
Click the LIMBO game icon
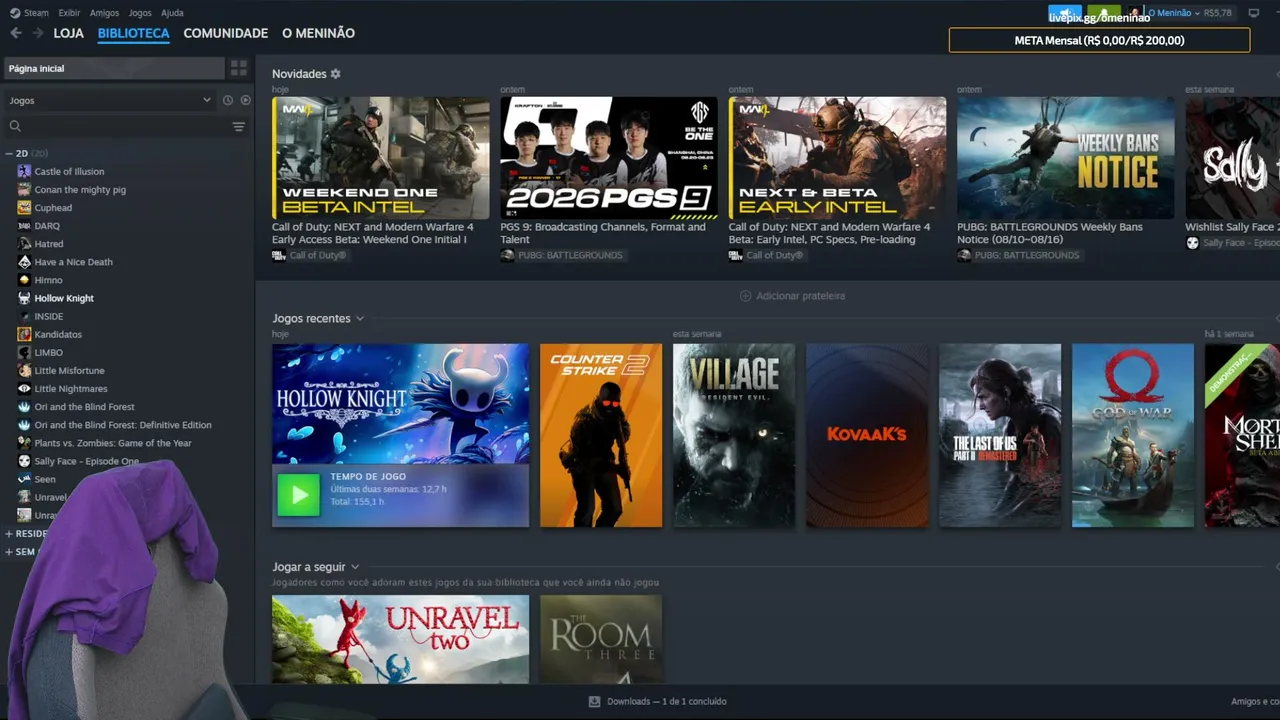(x=24, y=352)
